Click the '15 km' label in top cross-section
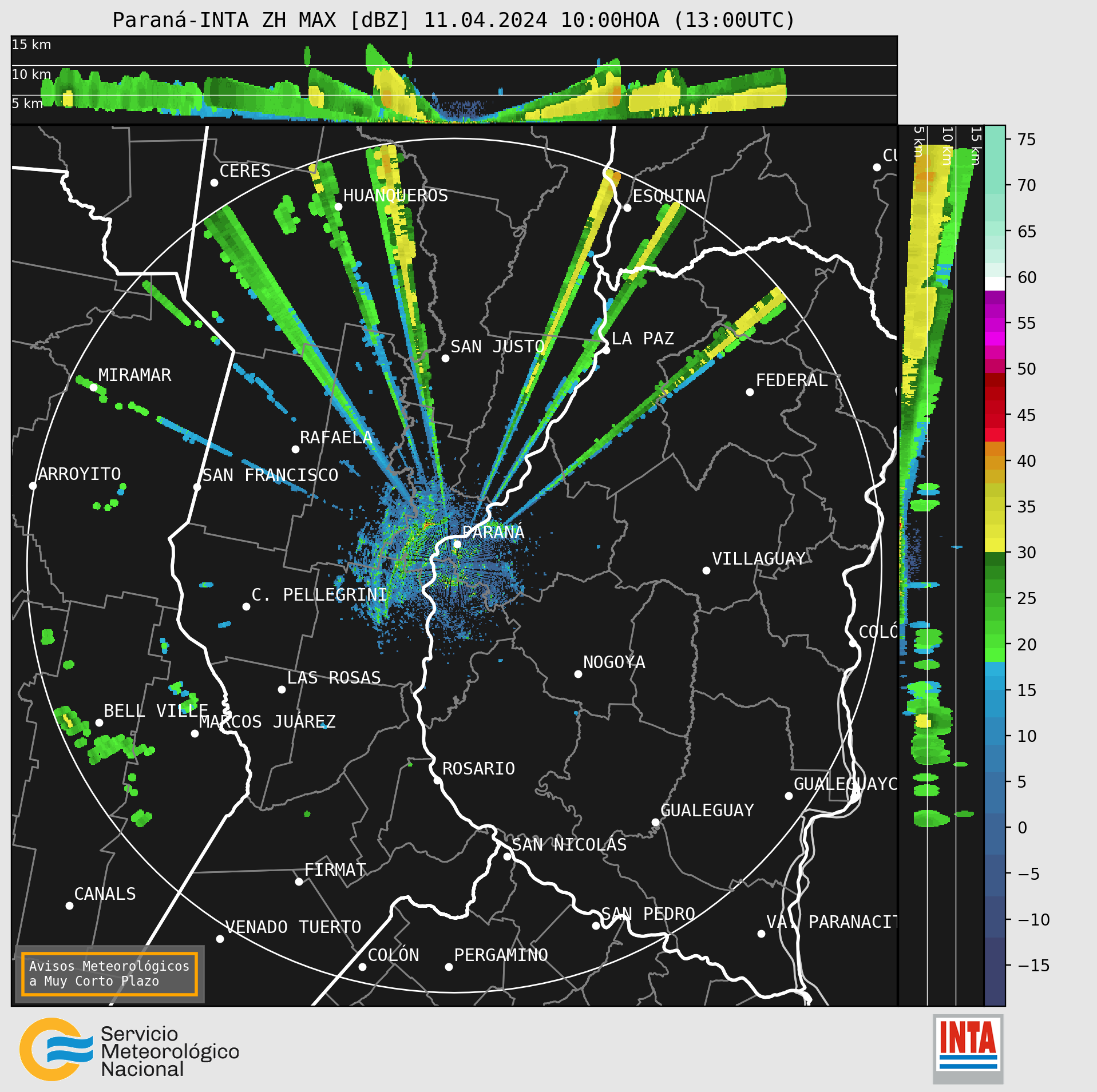This screenshot has width=1097, height=1092. tap(31, 45)
